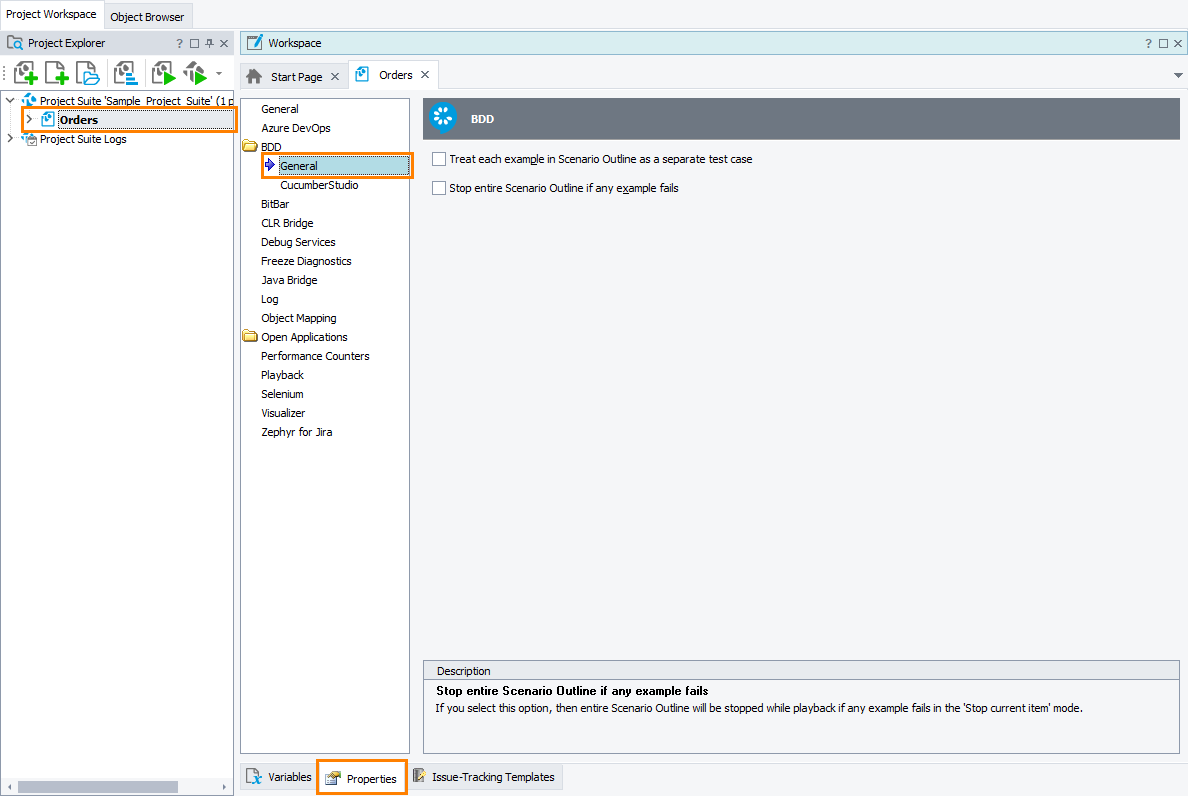
Task: Click the Organize Project Items icon
Action: [126, 72]
